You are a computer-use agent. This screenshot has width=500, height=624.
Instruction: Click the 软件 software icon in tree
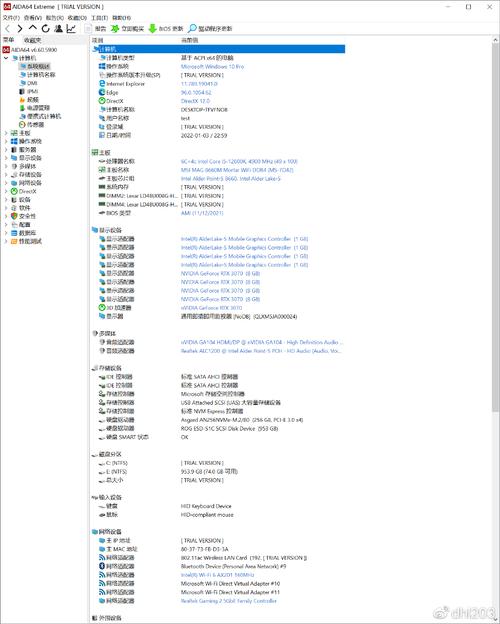click(14, 208)
